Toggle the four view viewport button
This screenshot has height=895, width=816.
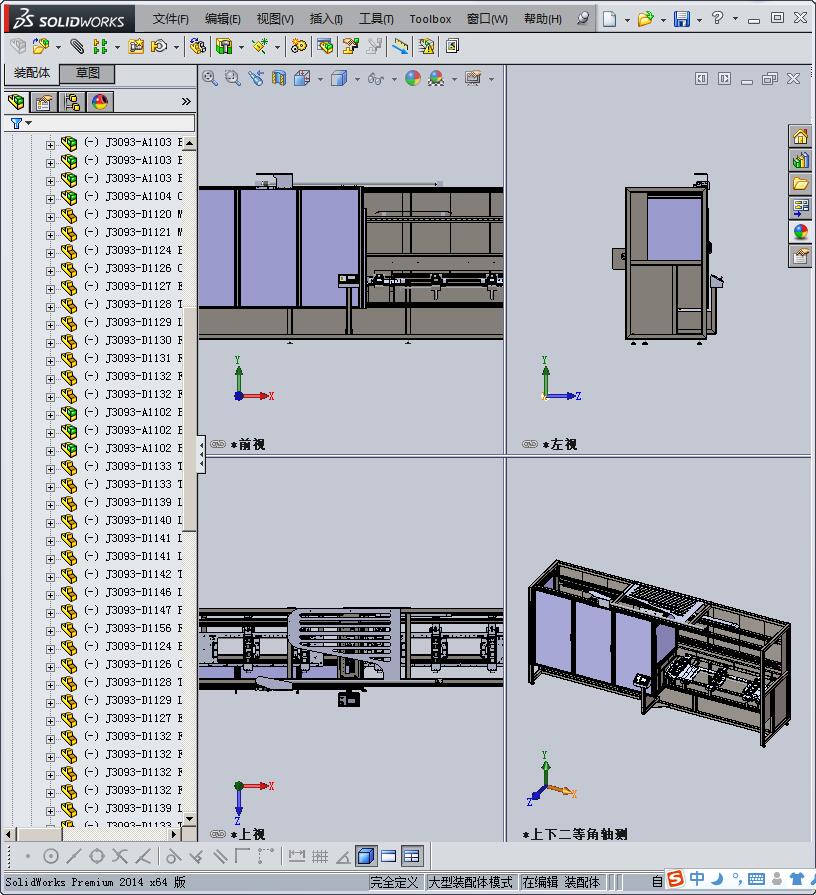pos(411,856)
